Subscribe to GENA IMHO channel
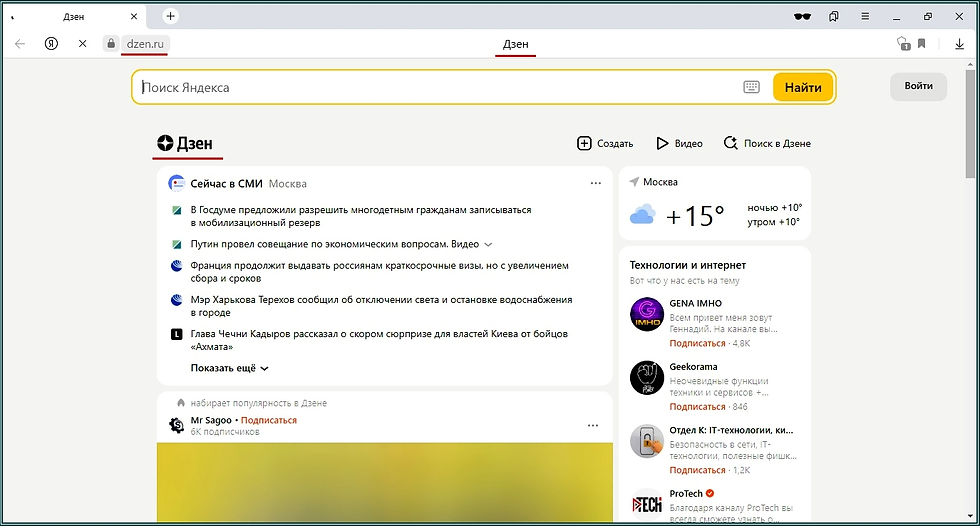The width and height of the screenshot is (980, 526). point(697,343)
